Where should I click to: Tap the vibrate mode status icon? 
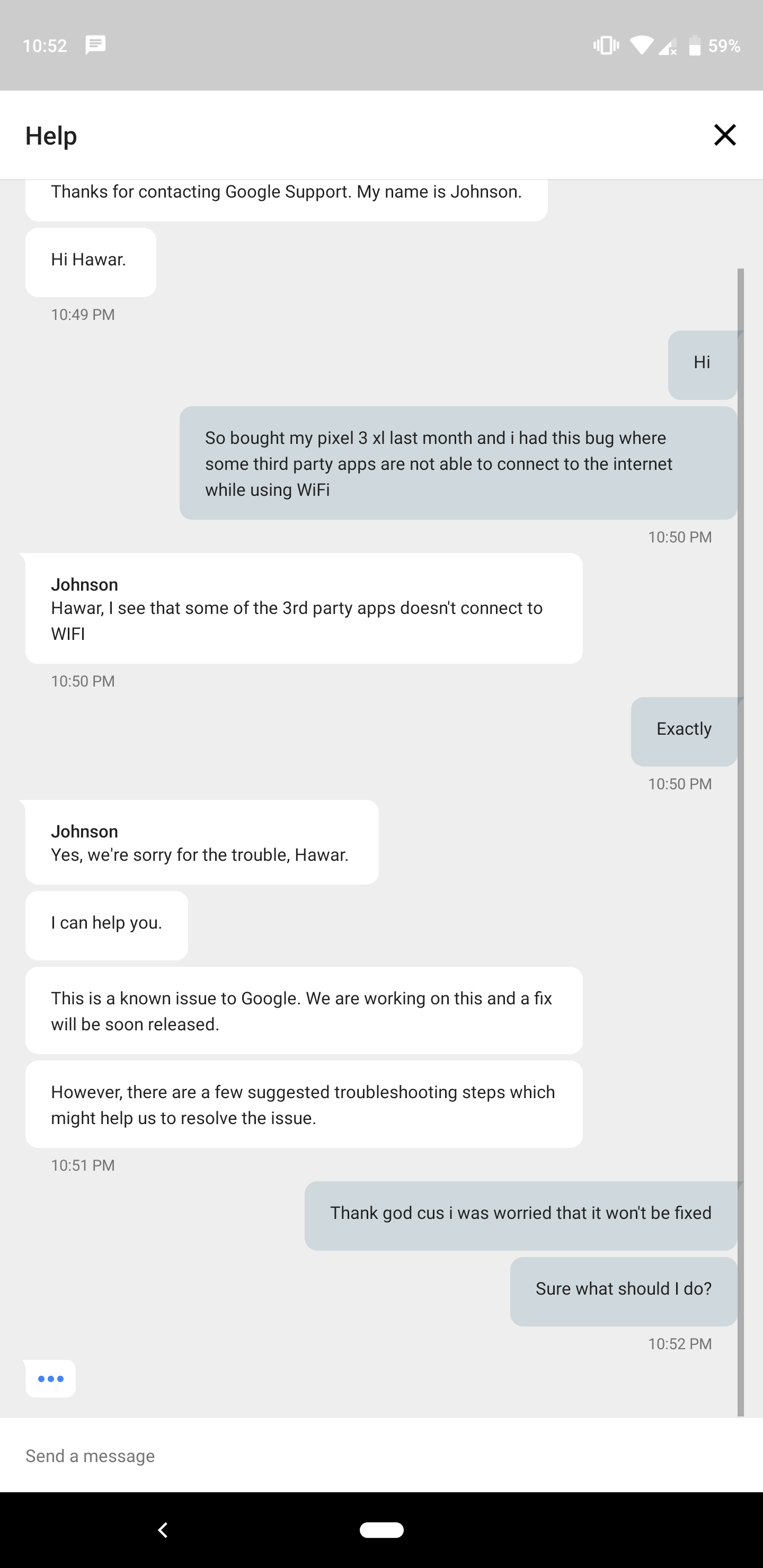606,46
